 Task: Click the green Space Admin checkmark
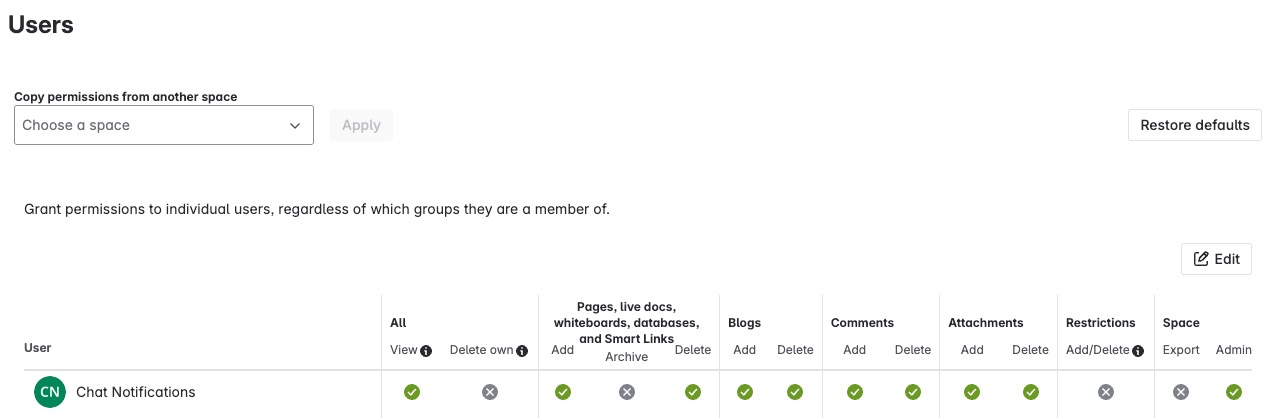pos(1234,392)
